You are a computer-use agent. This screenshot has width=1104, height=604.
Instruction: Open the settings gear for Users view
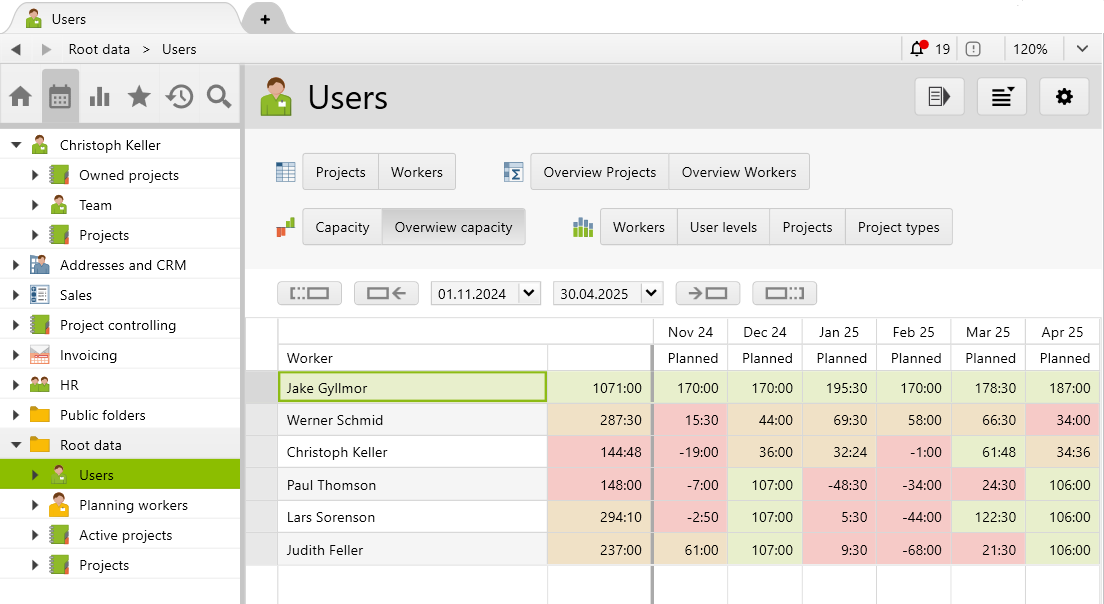pos(1064,96)
